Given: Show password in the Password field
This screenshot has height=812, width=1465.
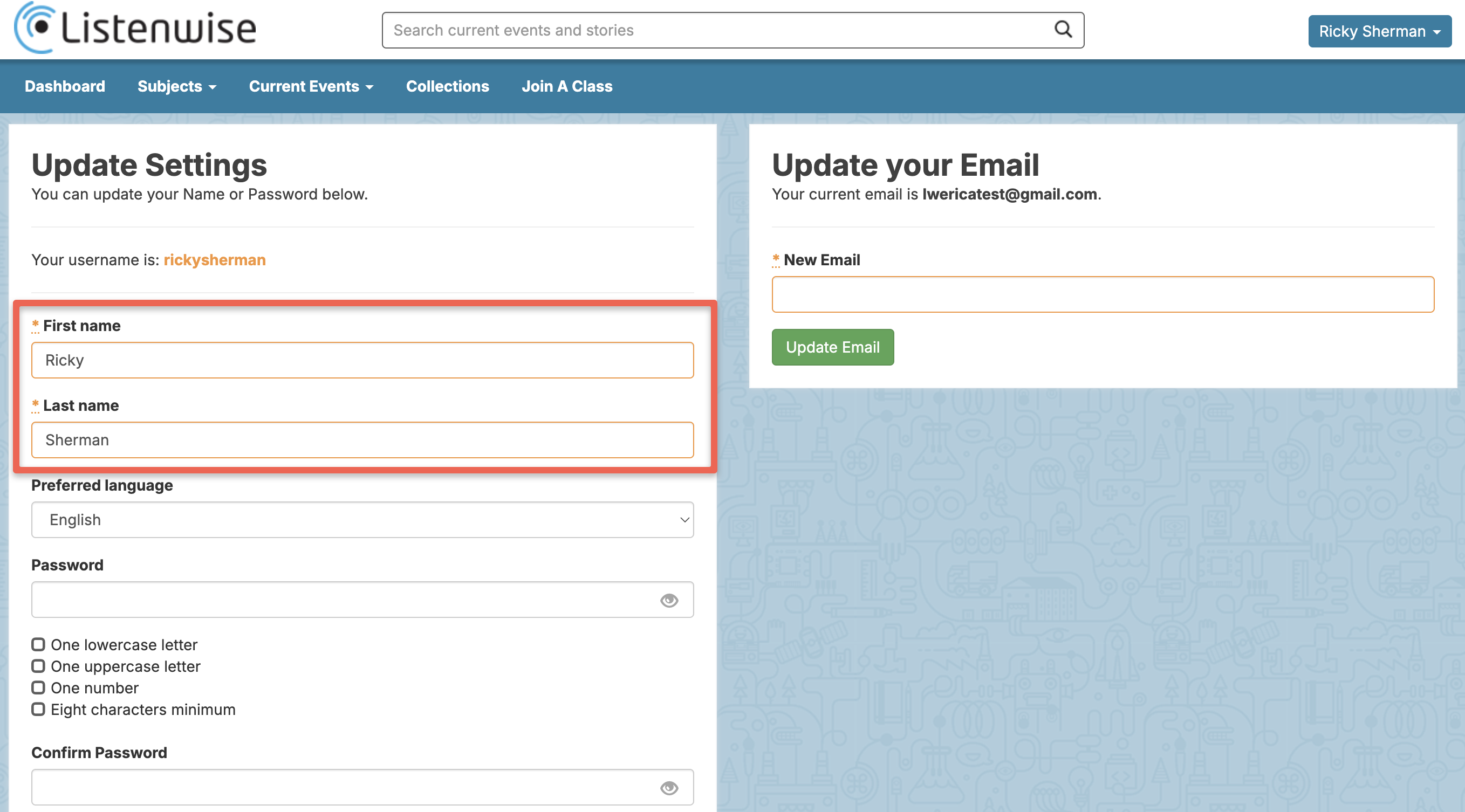Looking at the screenshot, I should point(669,600).
